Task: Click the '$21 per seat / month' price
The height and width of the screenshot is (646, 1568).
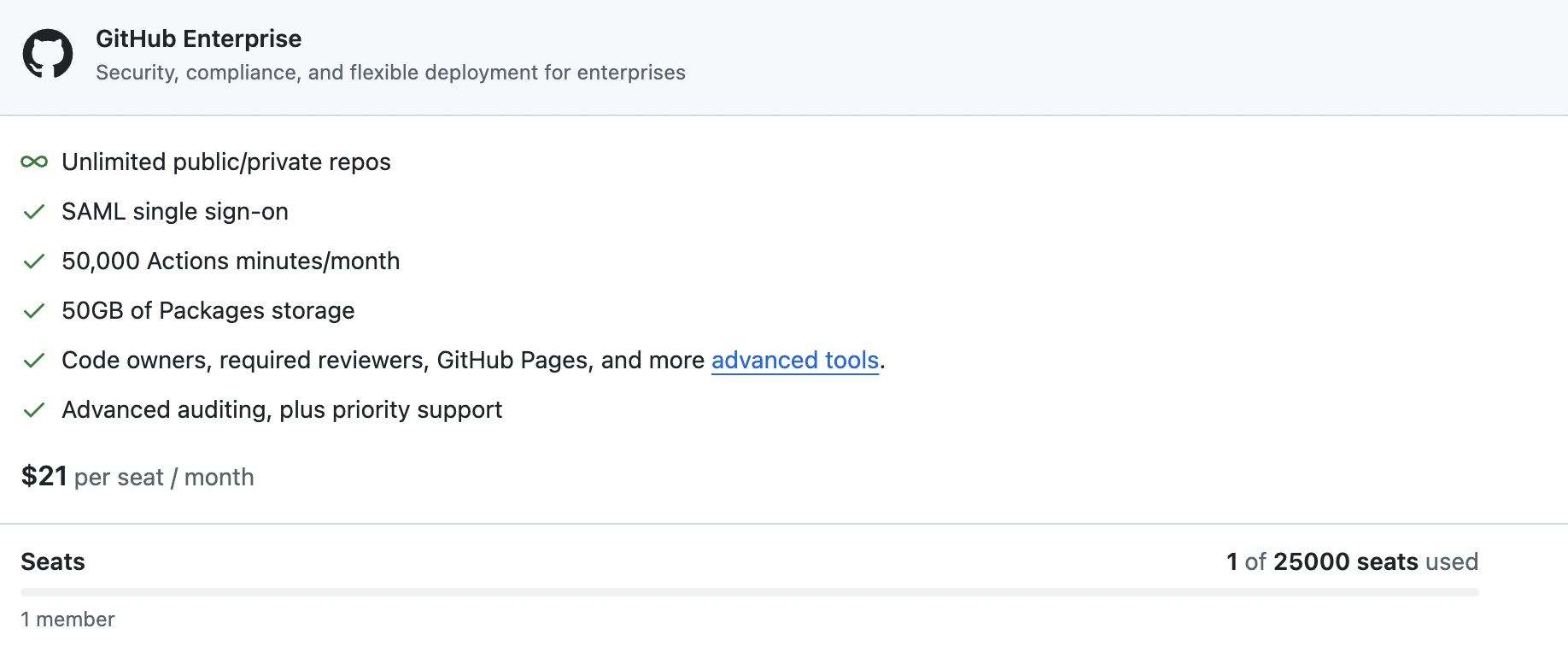Action: coord(137,476)
